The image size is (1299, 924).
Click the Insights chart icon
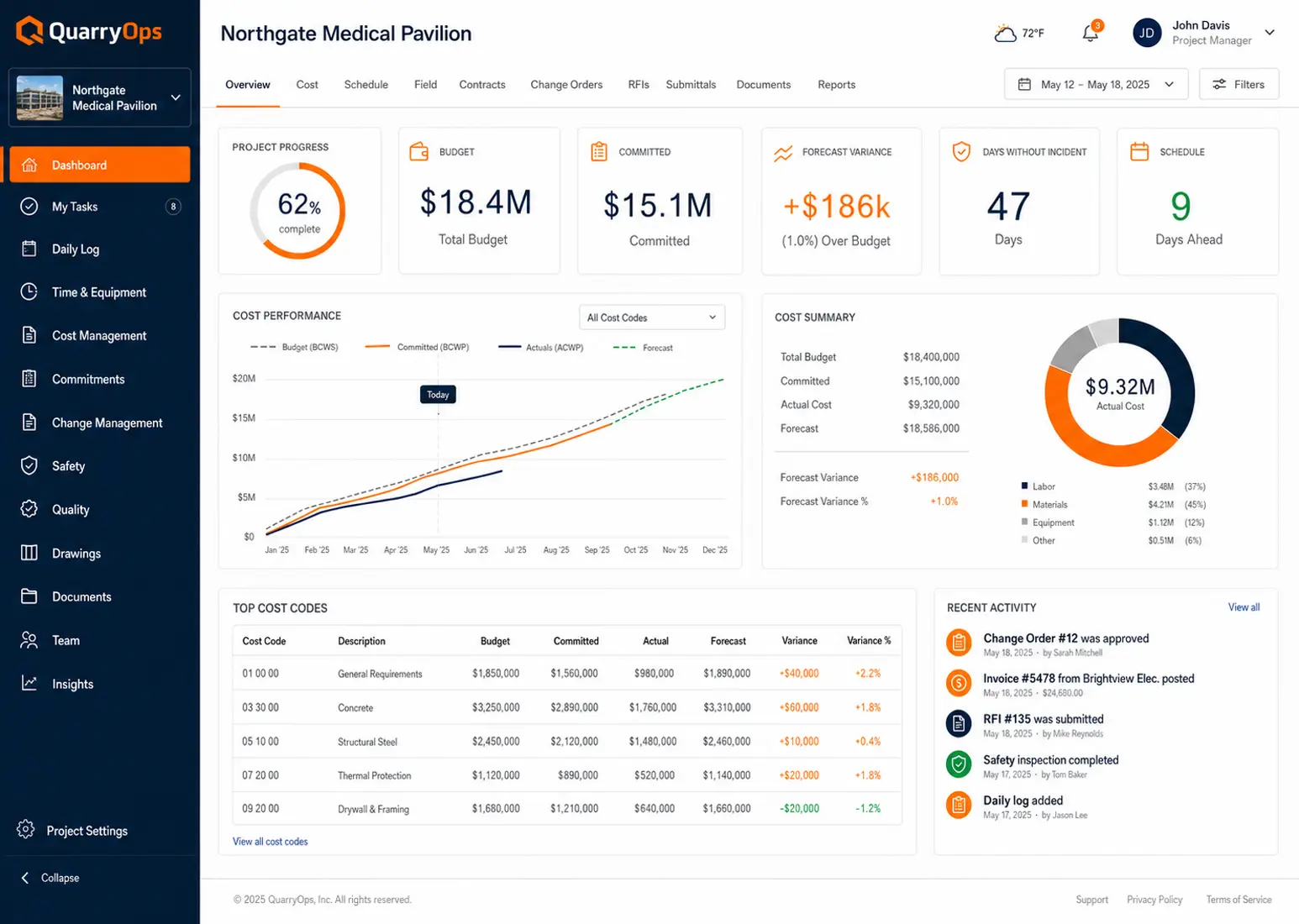click(29, 683)
